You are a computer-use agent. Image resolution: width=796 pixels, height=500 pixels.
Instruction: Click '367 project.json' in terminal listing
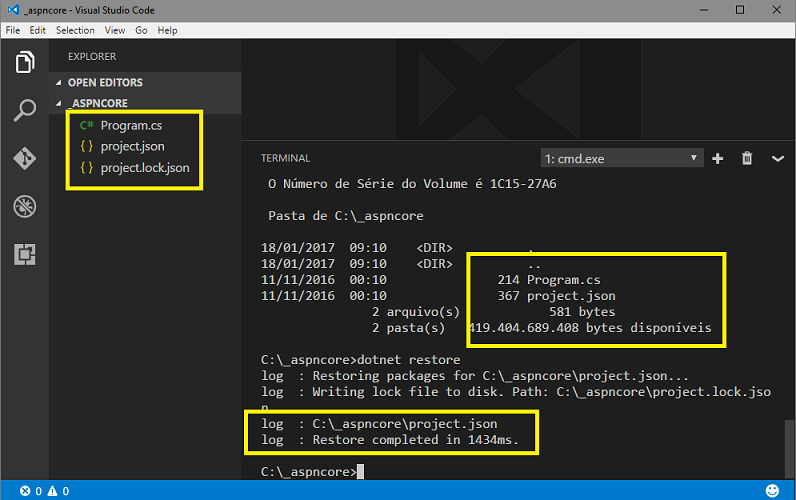[x=556, y=296]
